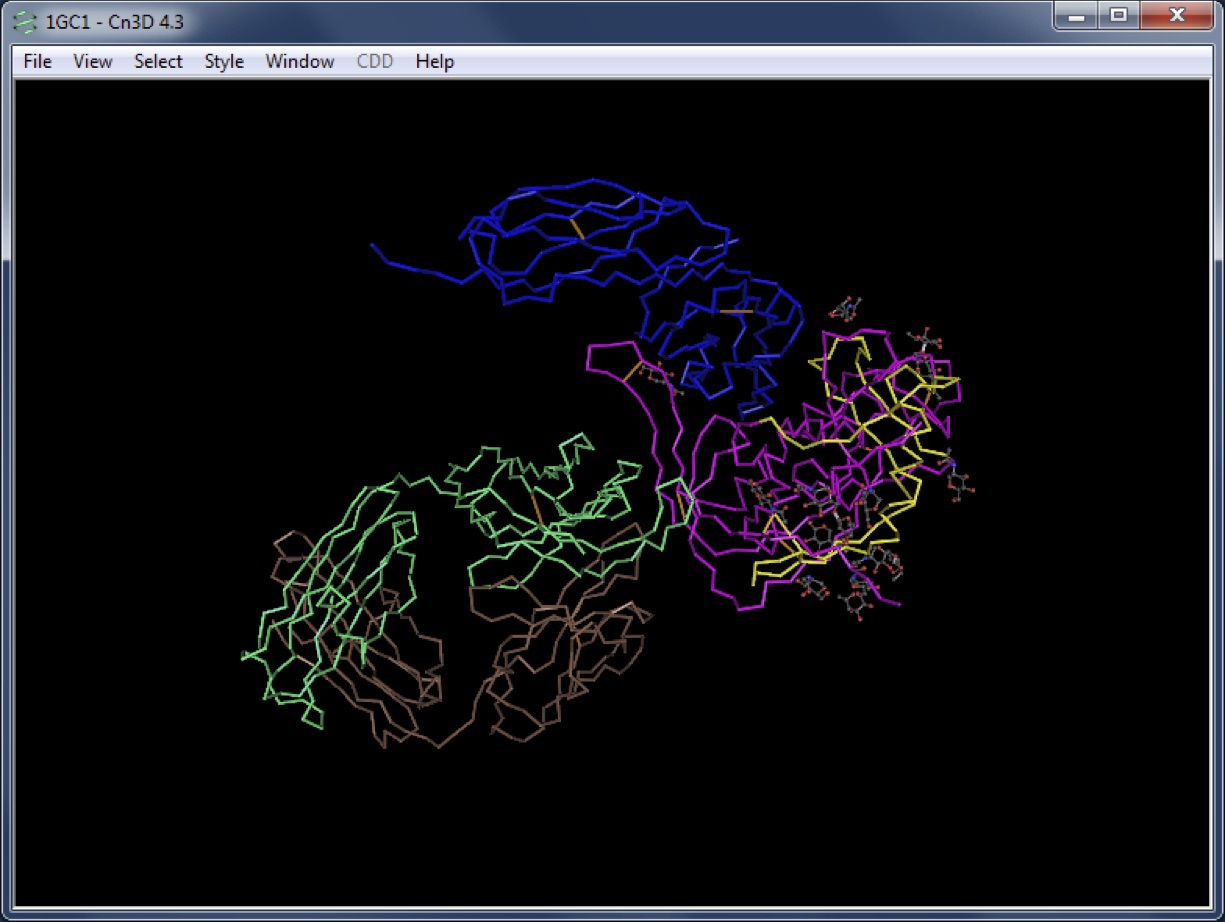Click the topmost sugar ligand above magenta chain

[847, 307]
